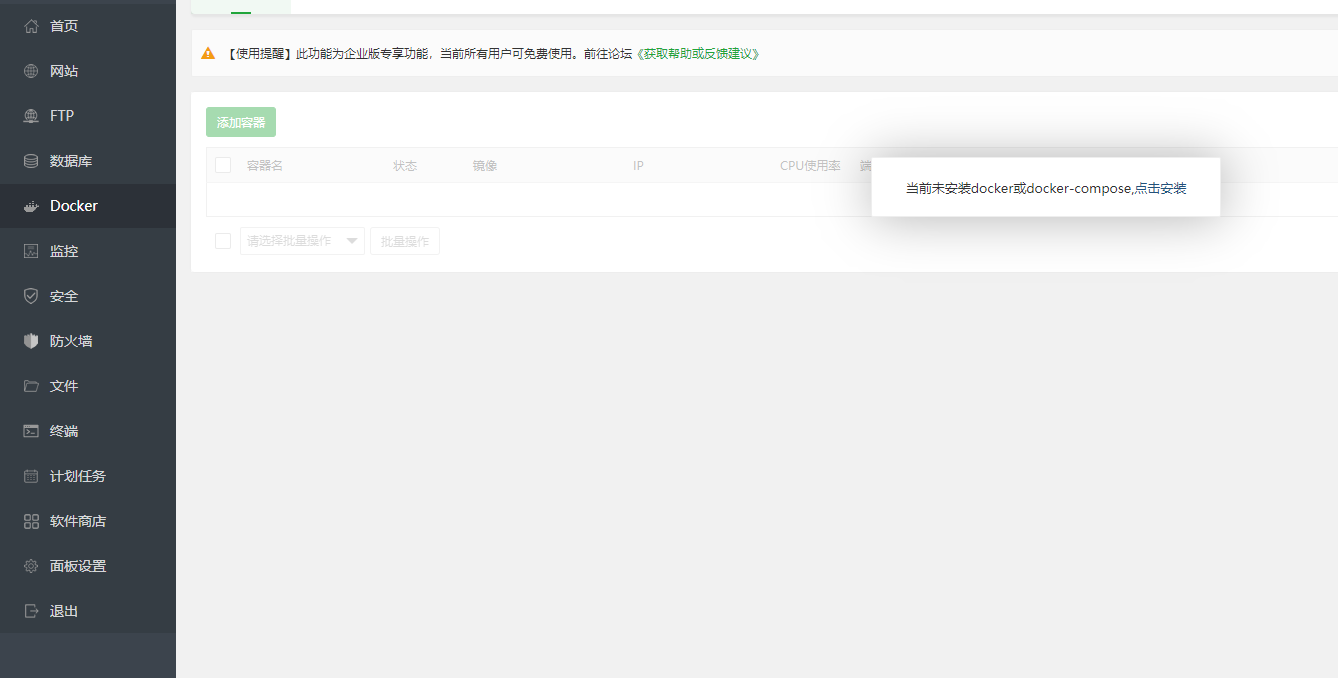Click the CPU使用率 column header

pyautogui.click(x=810, y=166)
